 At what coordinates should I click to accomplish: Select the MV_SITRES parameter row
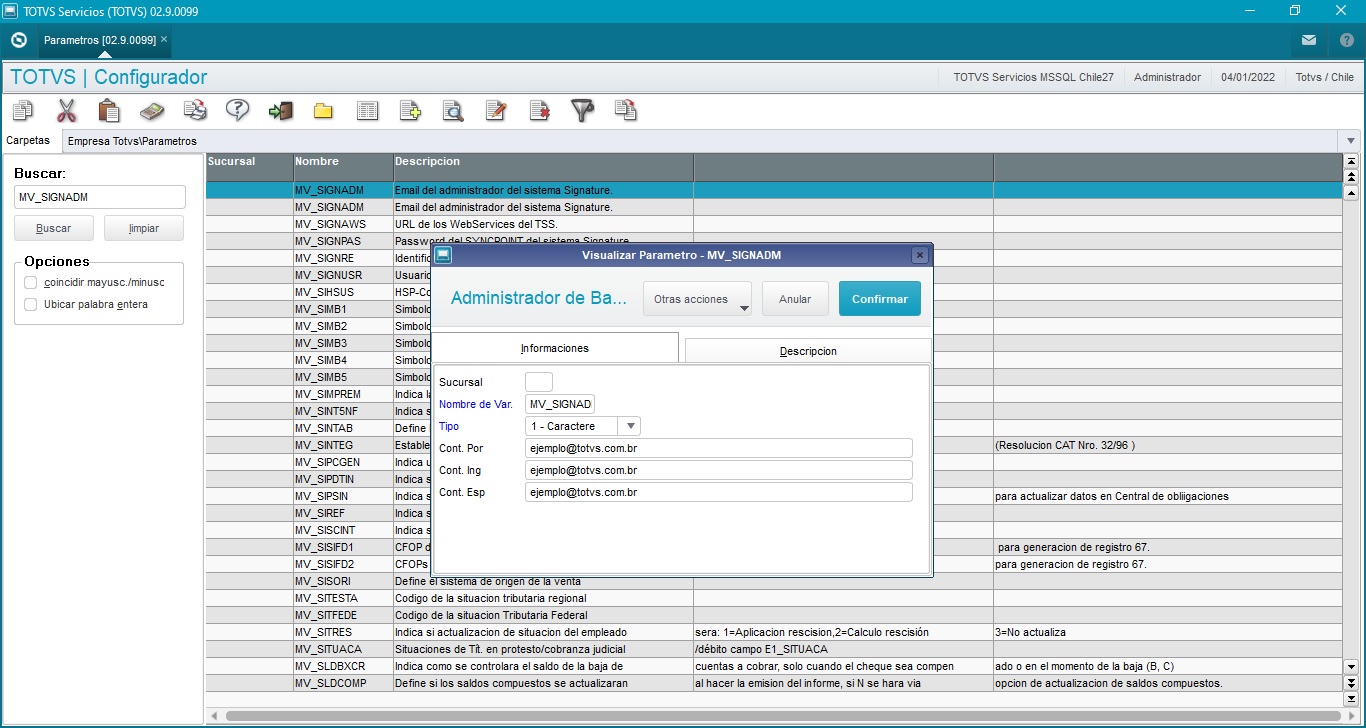[x=774, y=632]
